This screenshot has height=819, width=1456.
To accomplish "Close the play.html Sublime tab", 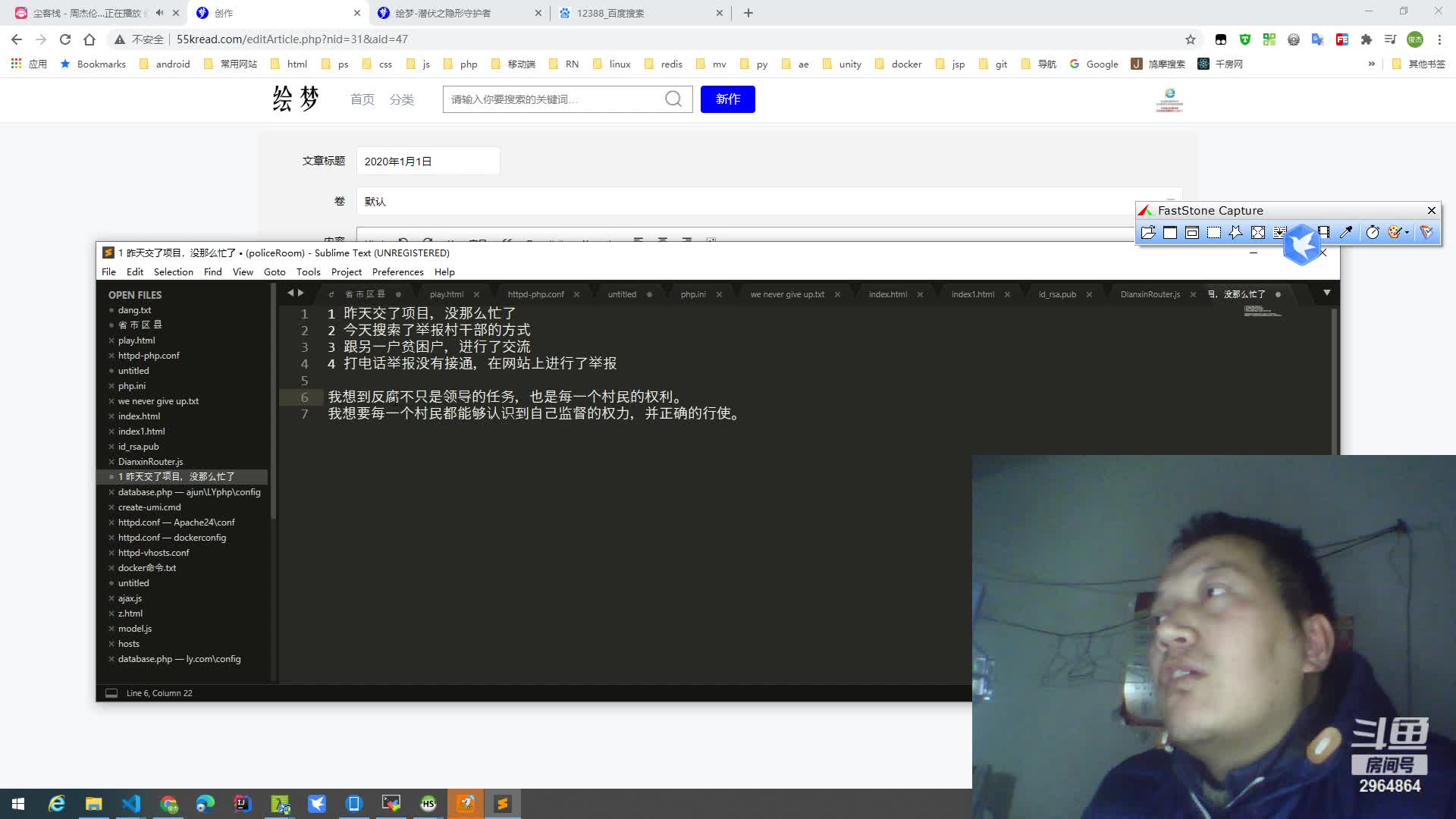I will pos(476,294).
